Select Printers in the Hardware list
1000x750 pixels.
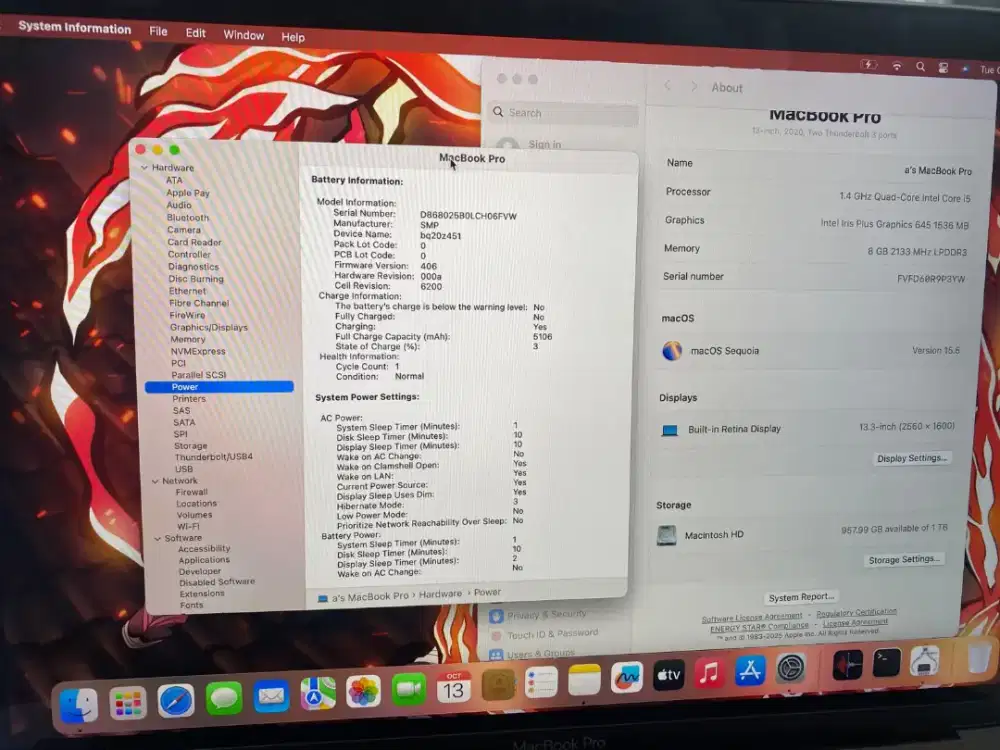coord(189,399)
